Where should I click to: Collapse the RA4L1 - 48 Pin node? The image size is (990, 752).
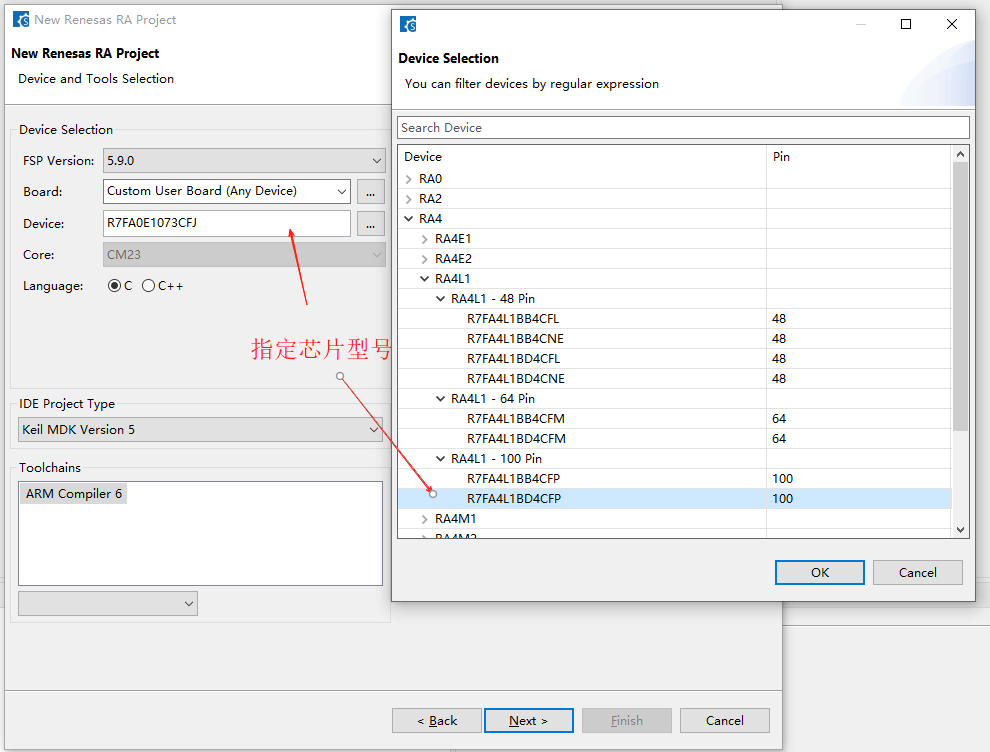(x=441, y=299)
